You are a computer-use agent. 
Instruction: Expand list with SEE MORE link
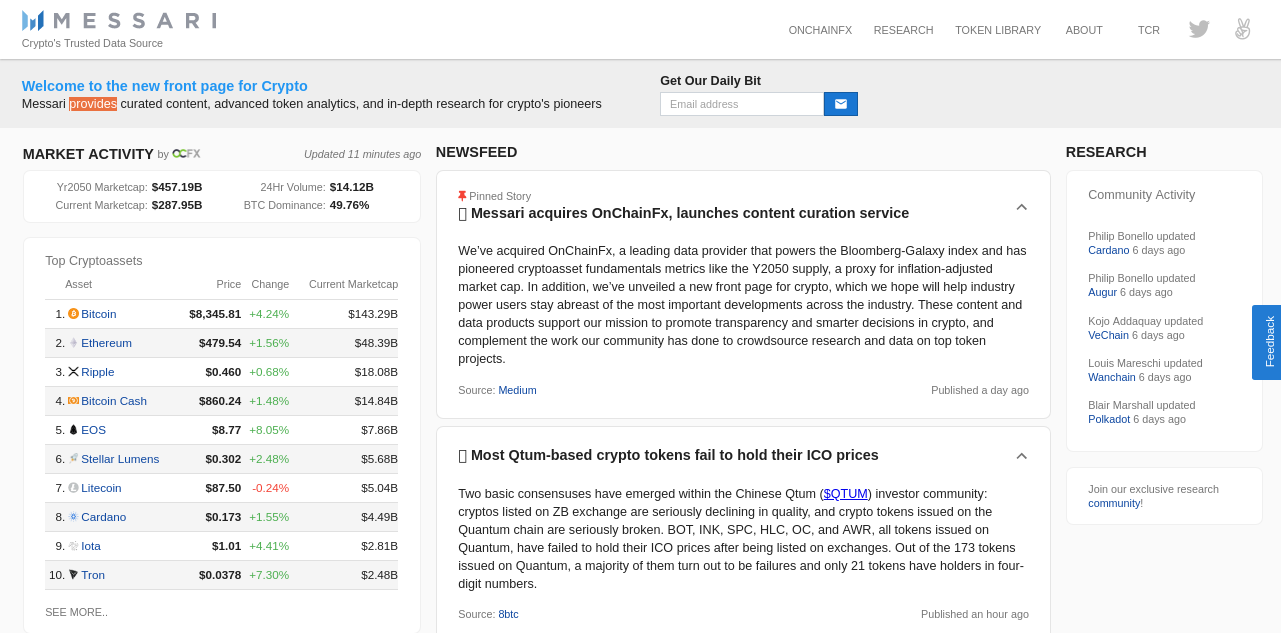click(x=76, y=612)
